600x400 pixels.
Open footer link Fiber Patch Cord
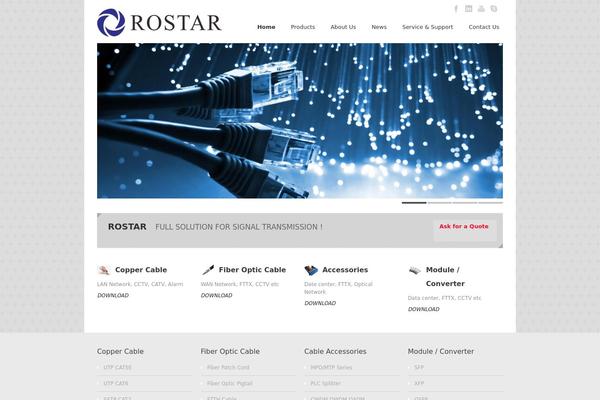pos(228,367)
